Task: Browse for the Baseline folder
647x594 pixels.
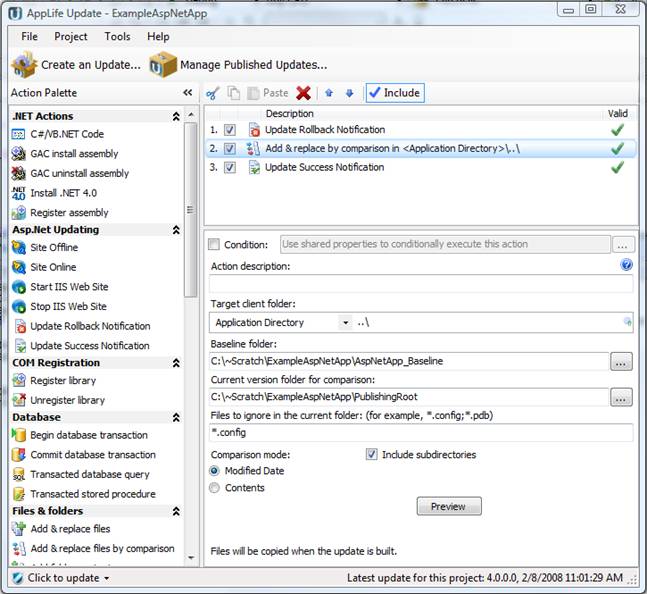Action: pos(621,362)
